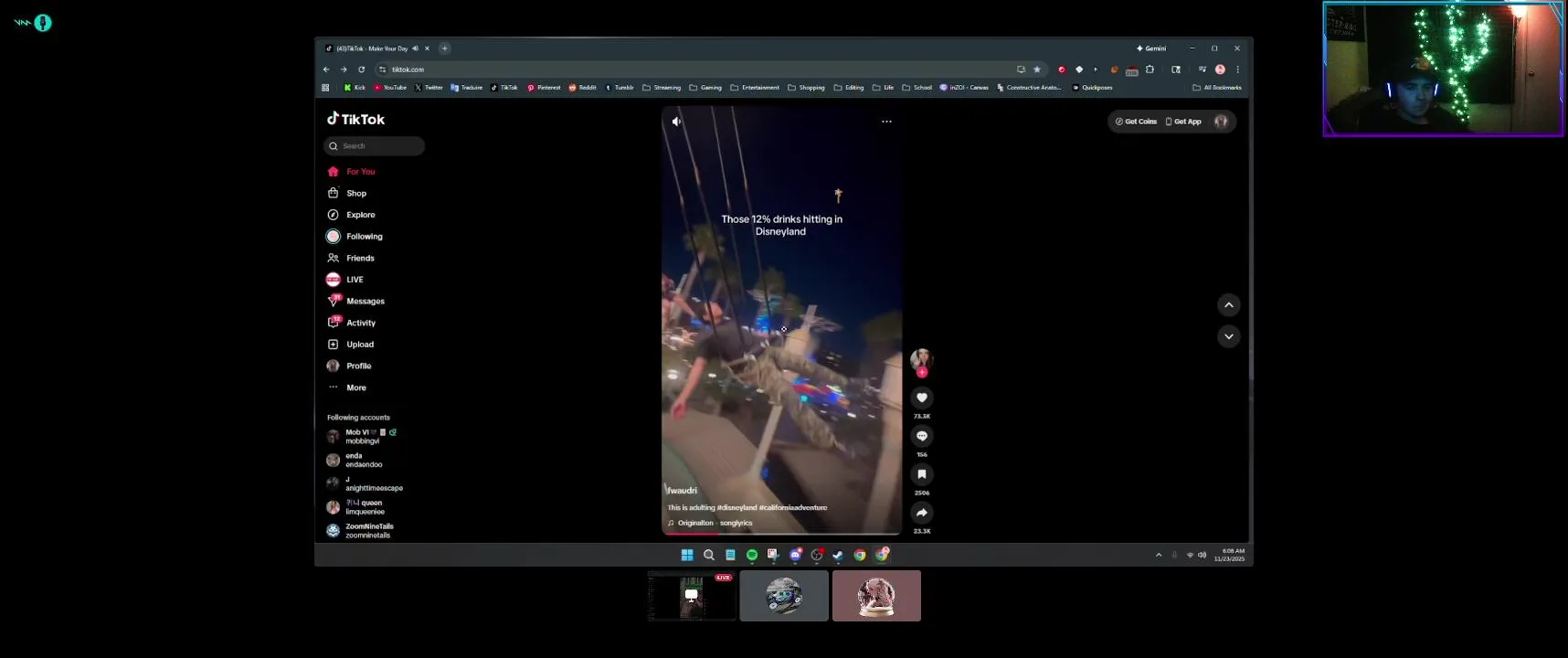Screen dimensions: 1568x658
Task: Select the snow globe avatar thumbnail
Action: (x=876, y=596)
